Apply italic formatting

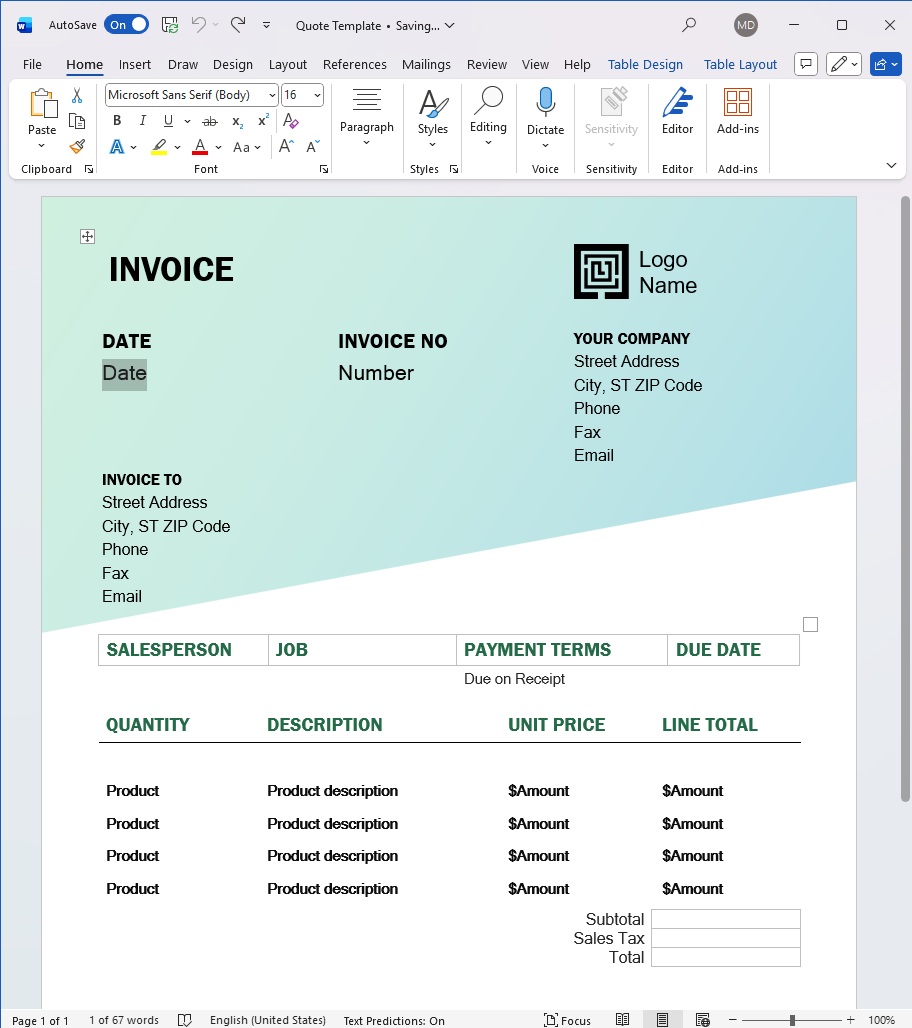143,119
